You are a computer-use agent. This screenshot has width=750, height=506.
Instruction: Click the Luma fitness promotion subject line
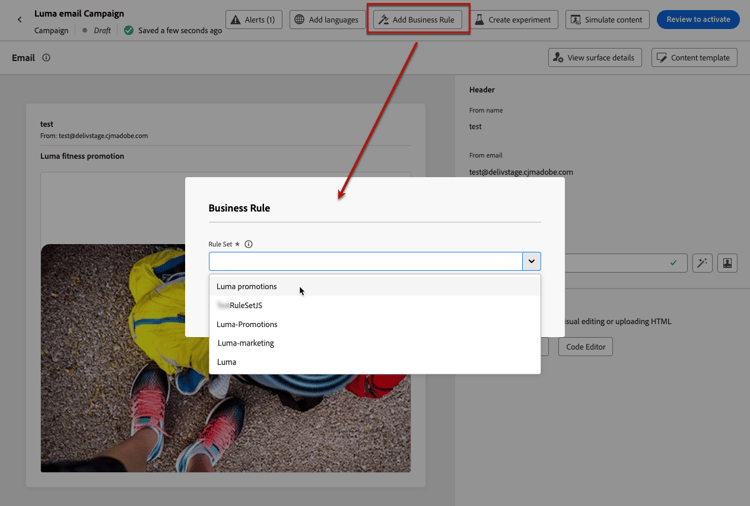(82, 156)
